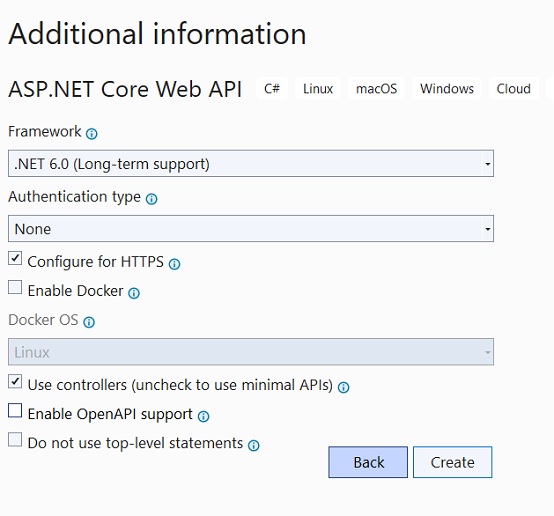Click the Create button
Screen dimensions: 554x516
coord(453,462)
